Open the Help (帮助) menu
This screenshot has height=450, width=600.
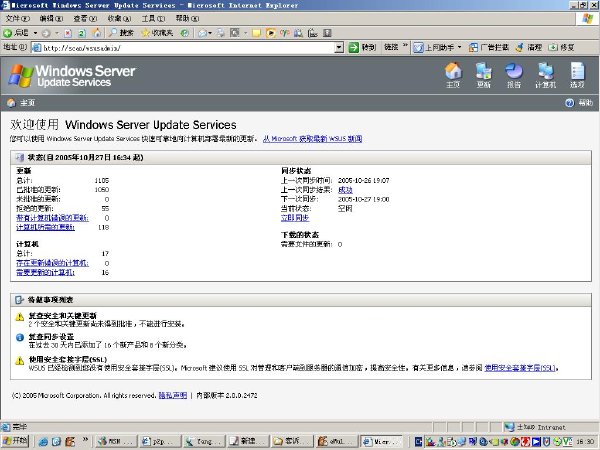point(187,18)
